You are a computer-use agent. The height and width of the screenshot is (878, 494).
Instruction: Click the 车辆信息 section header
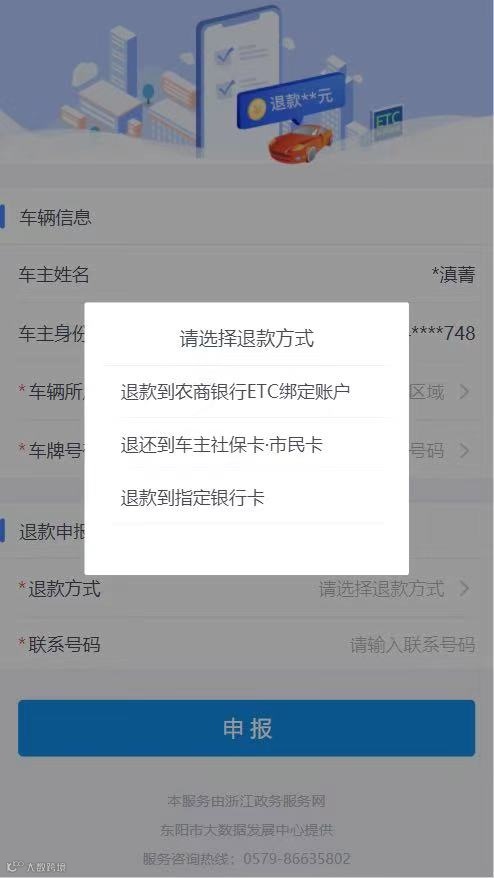click(x=55, y=217)
